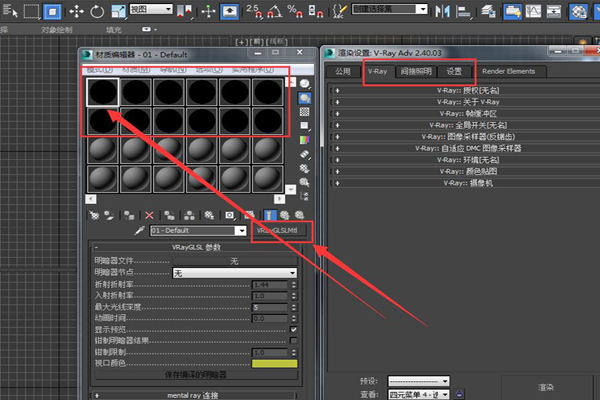The image size is (600, 400).
Task: Toggle the Backlight icon in material editor
Action: point(304,99)
